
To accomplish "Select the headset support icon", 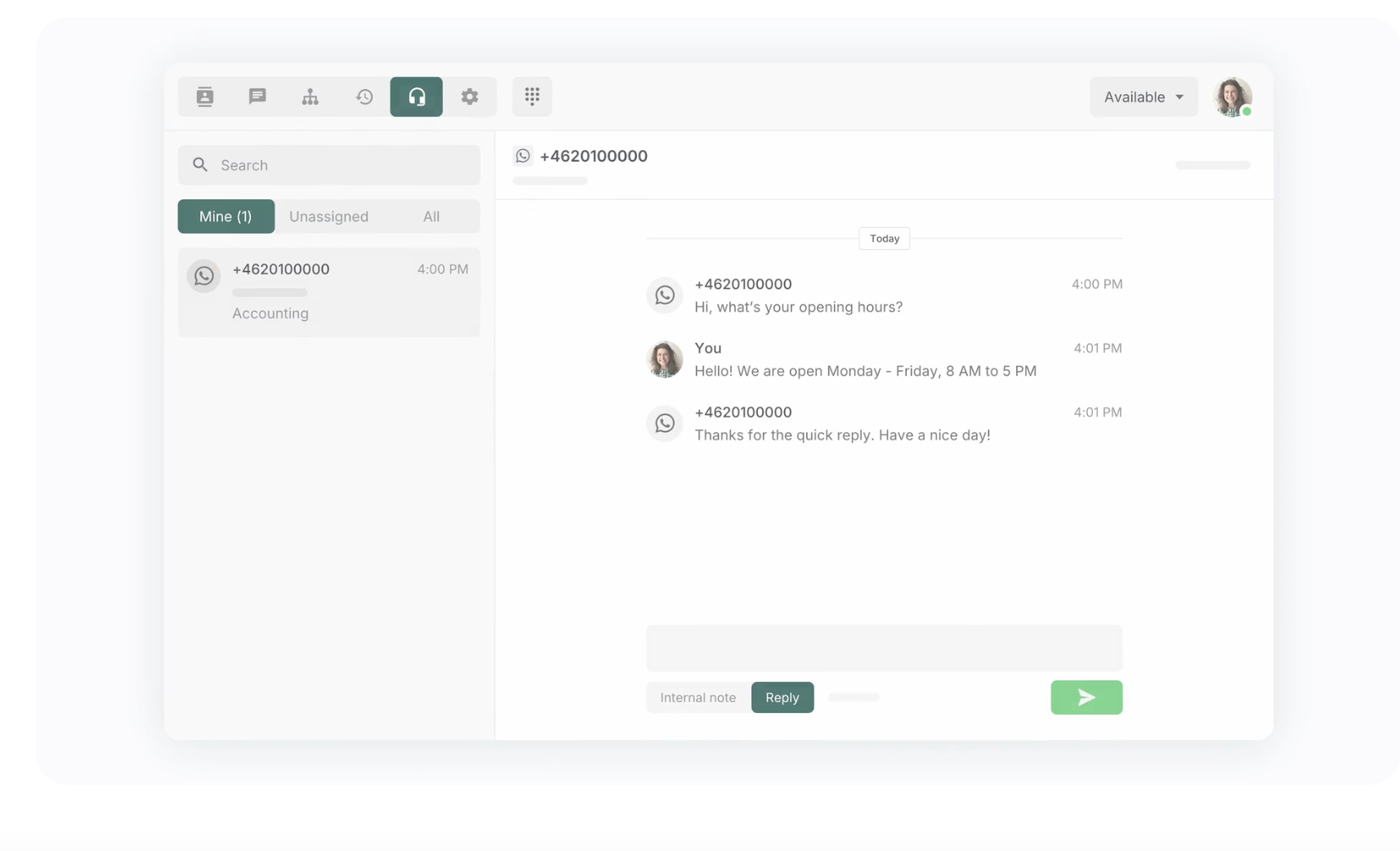I will (x=417, y=96).
